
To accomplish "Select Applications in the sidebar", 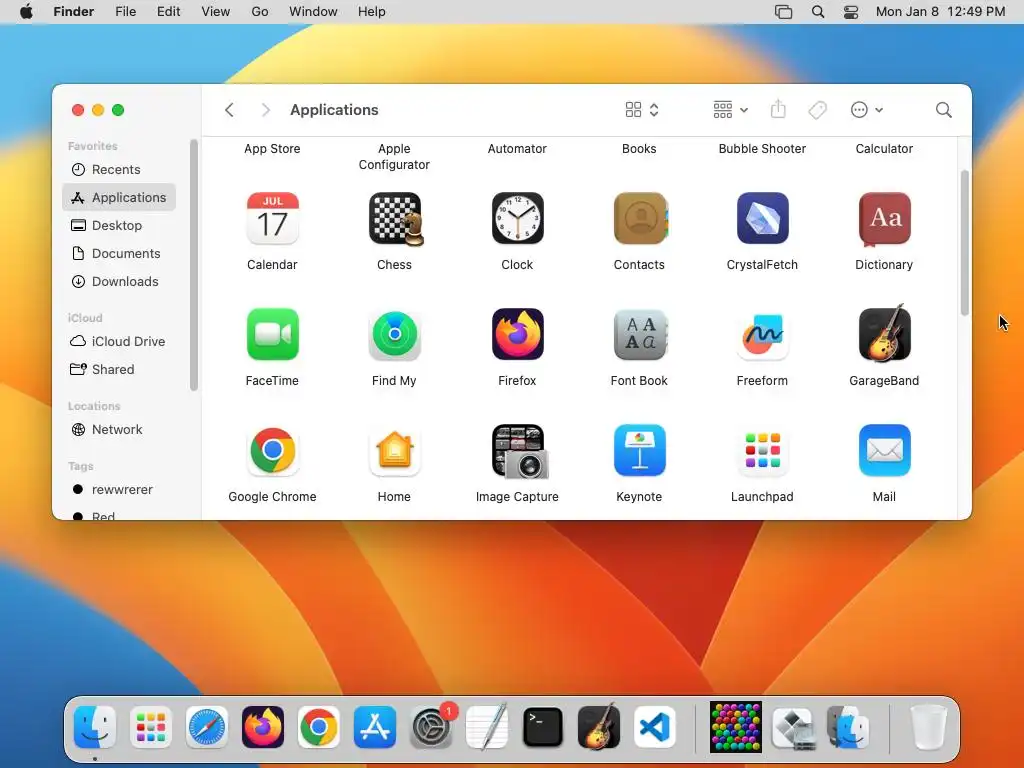I will pos(119,197).
